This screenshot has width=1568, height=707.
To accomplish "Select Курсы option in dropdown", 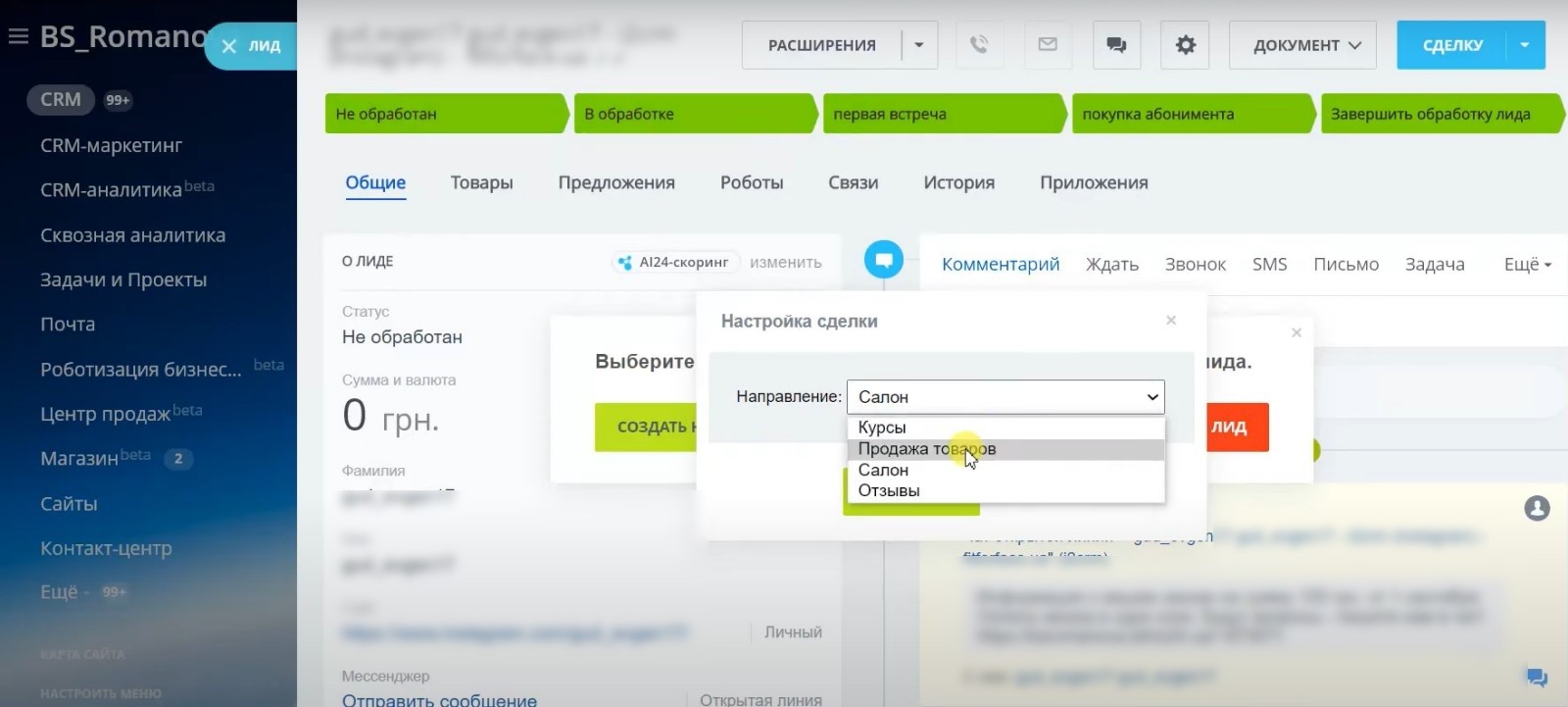I will point(1005,428).
